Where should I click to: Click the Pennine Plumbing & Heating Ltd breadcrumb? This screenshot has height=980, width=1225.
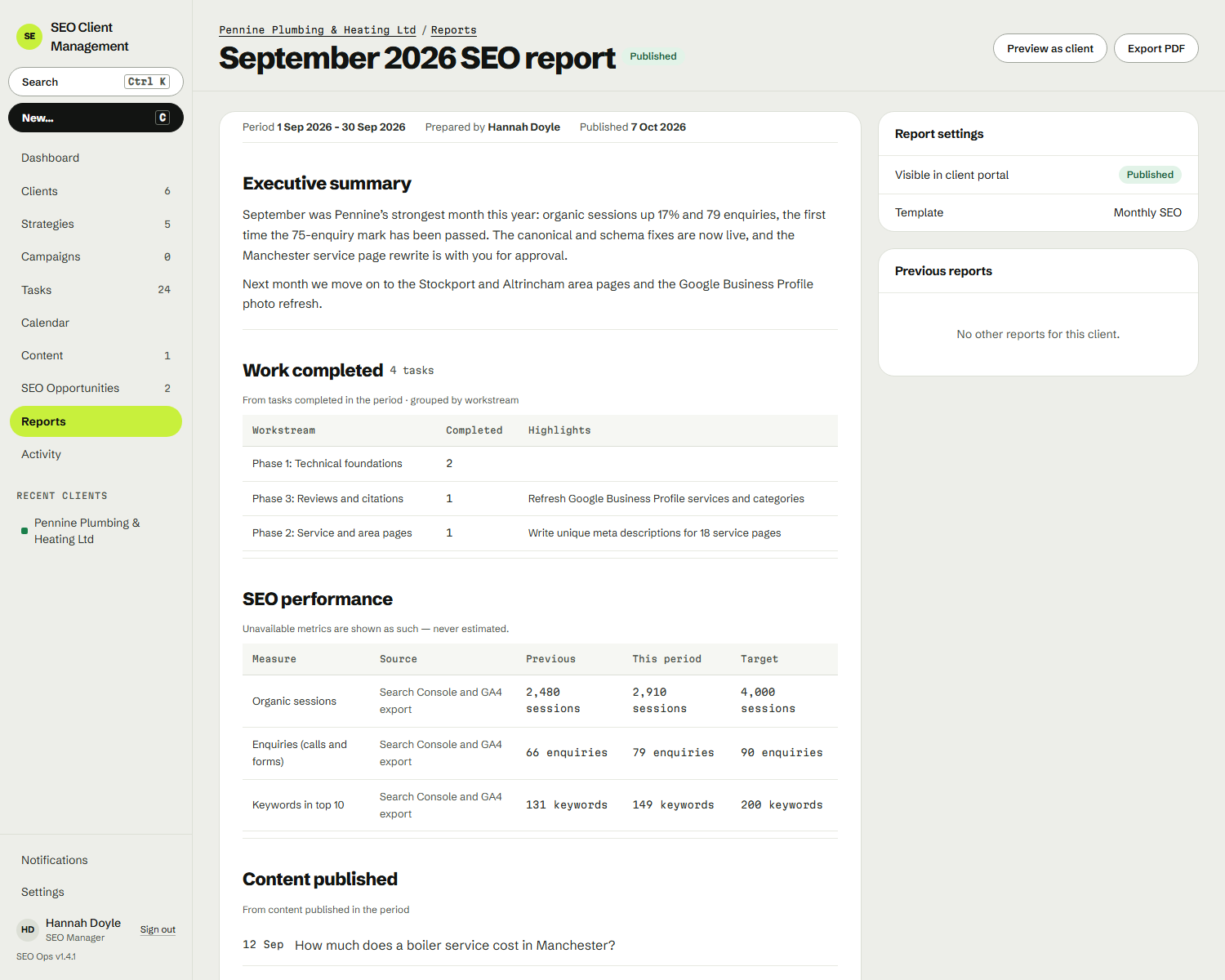[x=318, y=30]
